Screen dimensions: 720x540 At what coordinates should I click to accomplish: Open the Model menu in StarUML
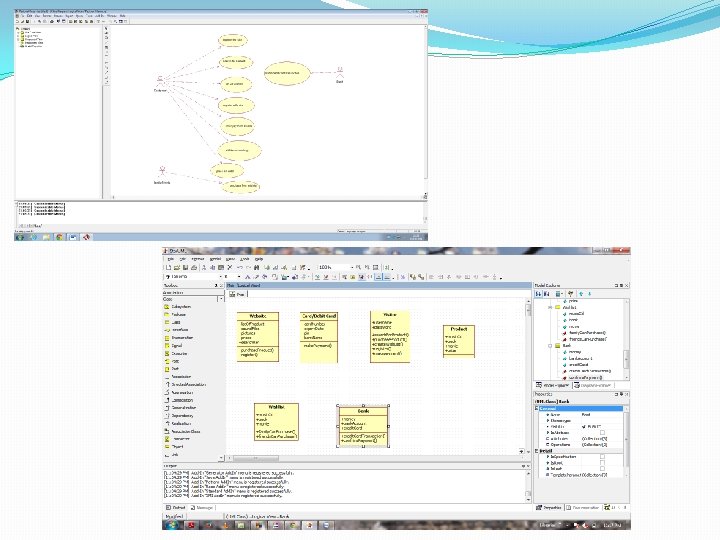pyautogui.click(x=215, y=259)
